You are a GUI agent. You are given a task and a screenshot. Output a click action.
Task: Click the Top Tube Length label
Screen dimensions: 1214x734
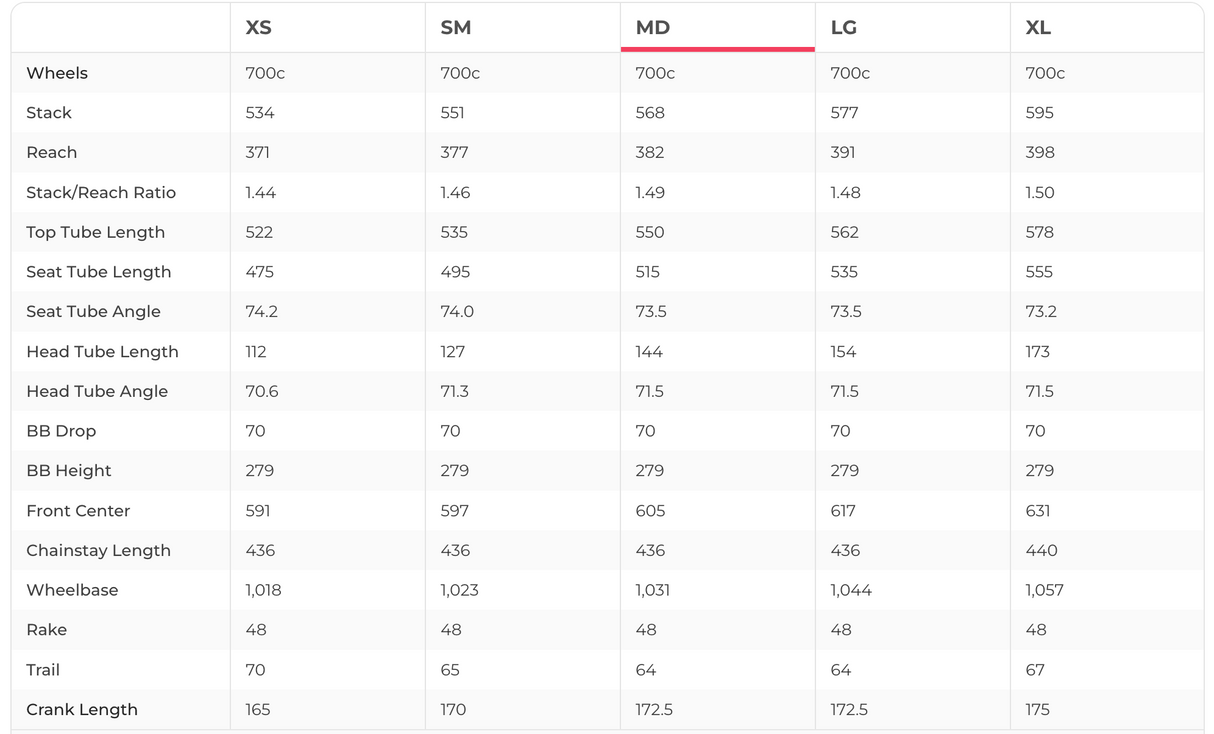pos(95,232)
